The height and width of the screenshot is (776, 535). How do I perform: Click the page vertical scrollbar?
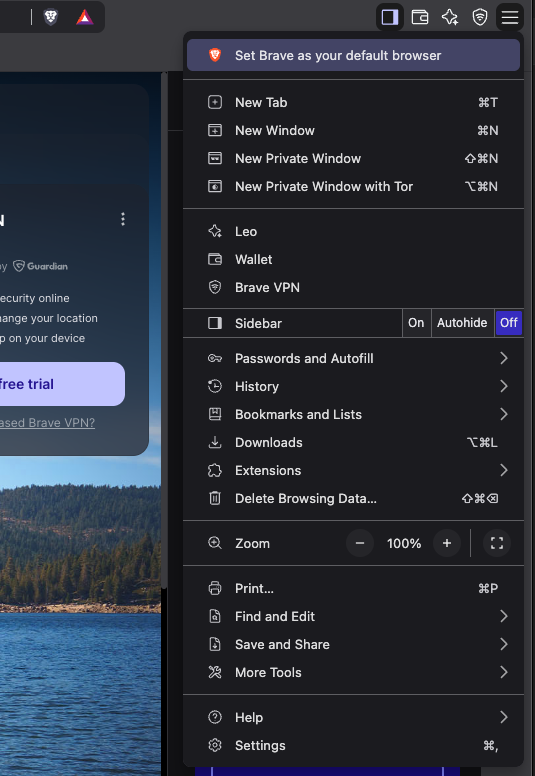[164, 330]
